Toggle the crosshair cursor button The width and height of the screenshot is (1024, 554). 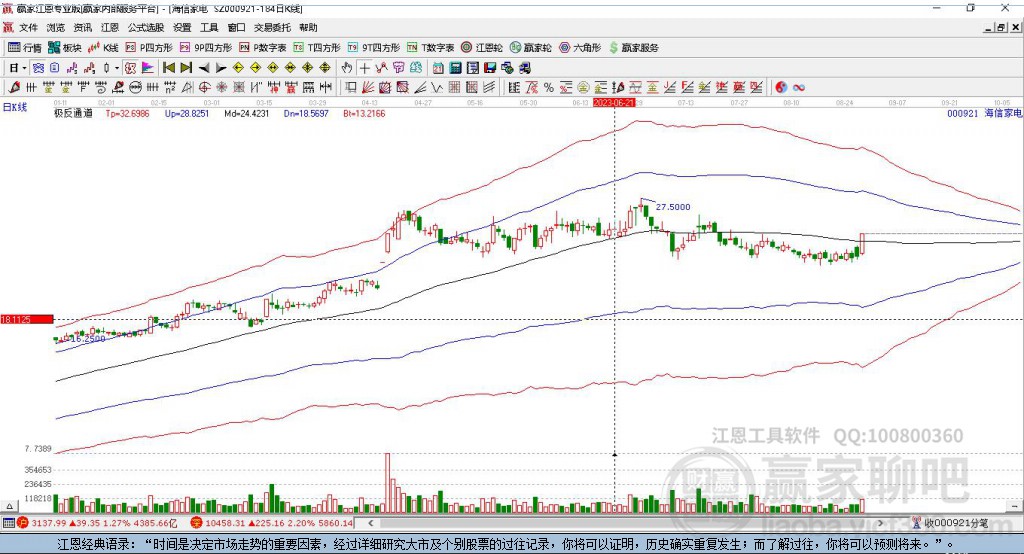(x=364, y=68)
